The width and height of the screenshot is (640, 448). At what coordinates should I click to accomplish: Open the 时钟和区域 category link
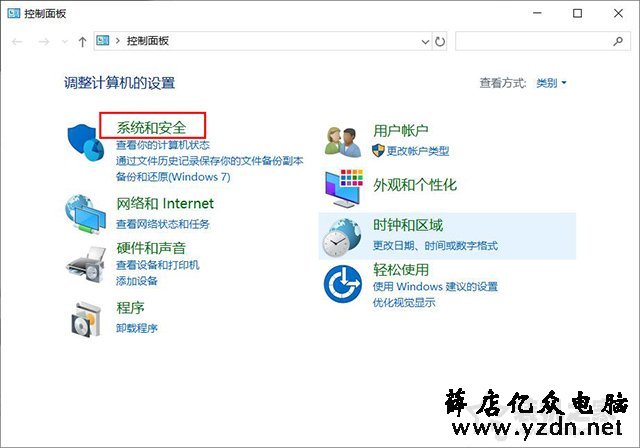click(x=408, y=225)
